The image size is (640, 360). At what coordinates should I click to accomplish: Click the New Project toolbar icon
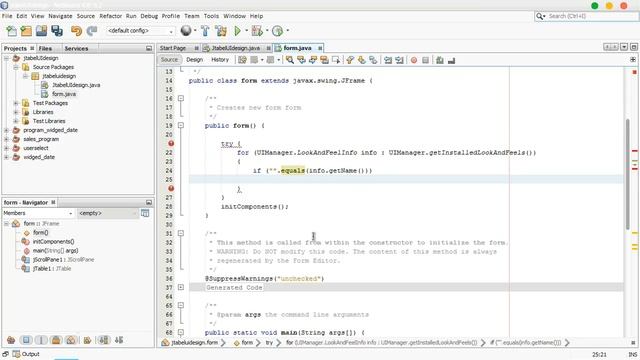click(26, 31)
